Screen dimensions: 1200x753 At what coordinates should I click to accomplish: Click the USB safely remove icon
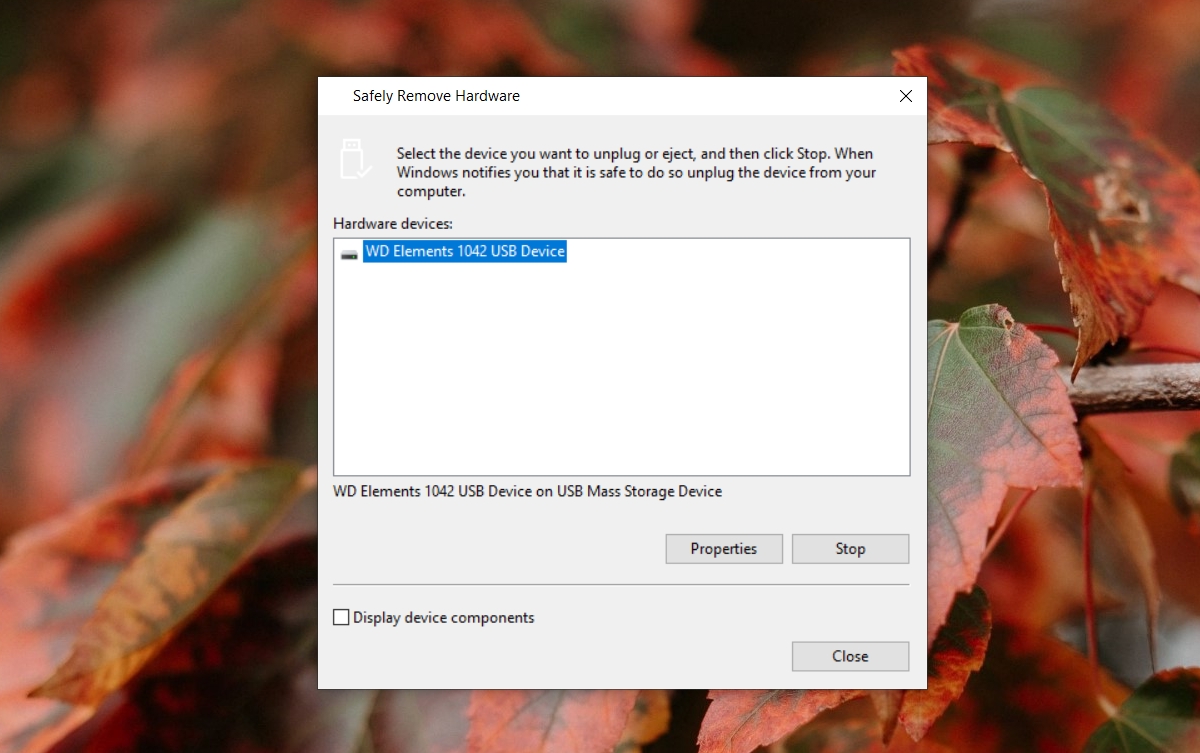point(355,159)
